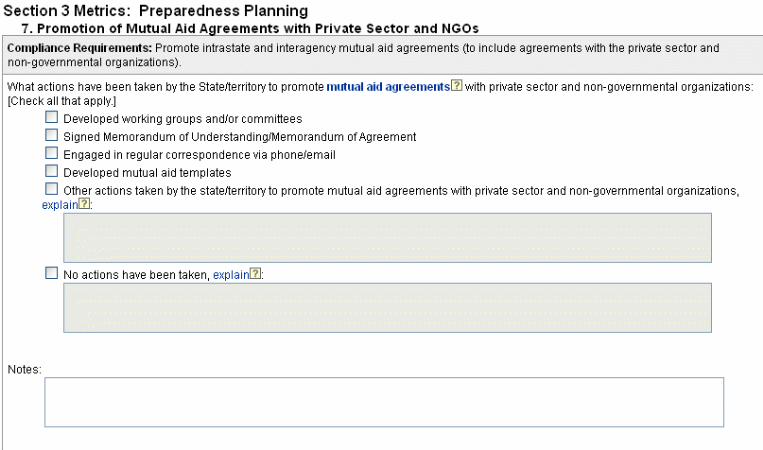Check Developed working groups and/or committees
Screen dimensions: 763x450
click(52, 118)
